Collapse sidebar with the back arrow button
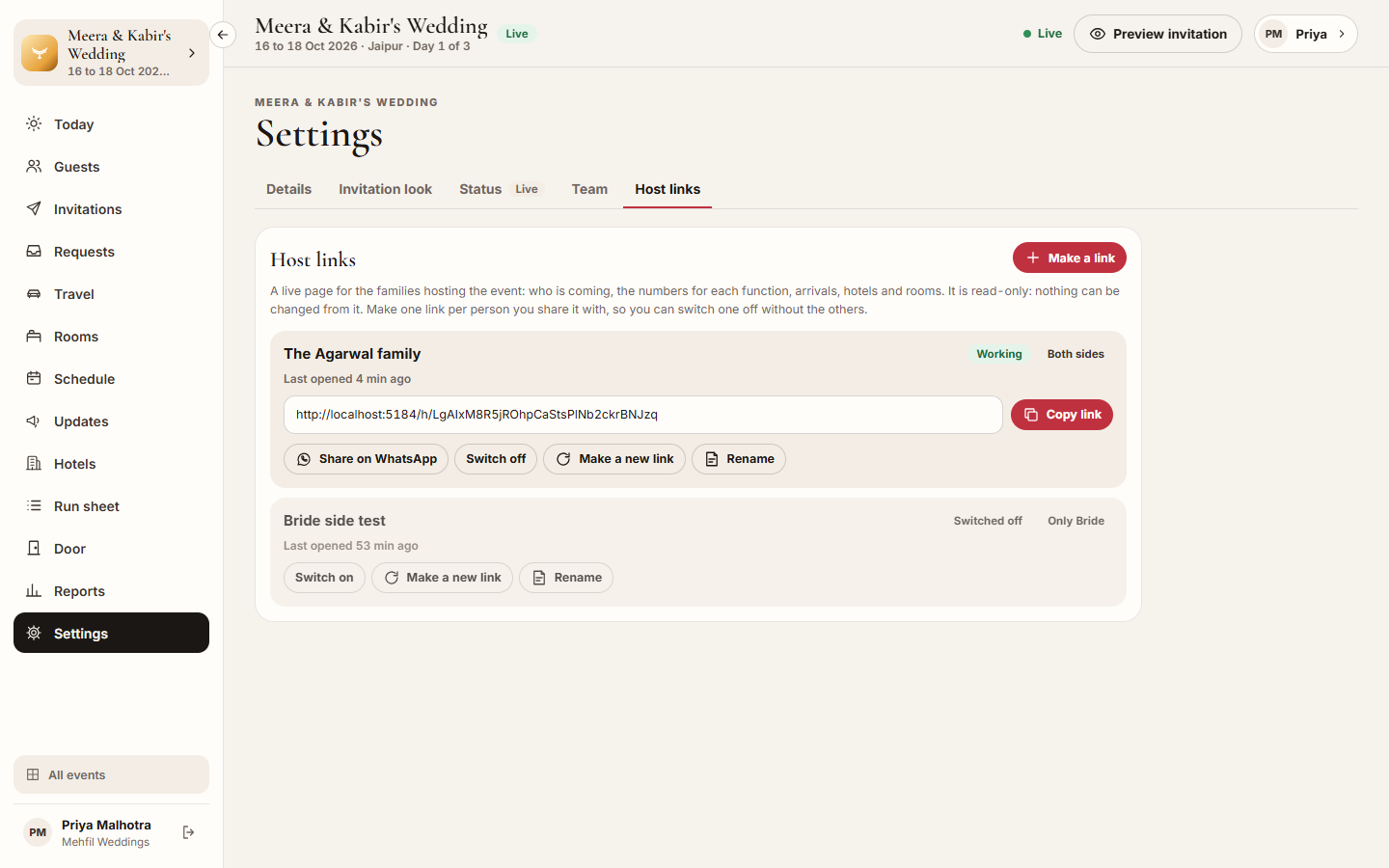The height and width of the screenshot is (868, 1389). click(223, 35)
